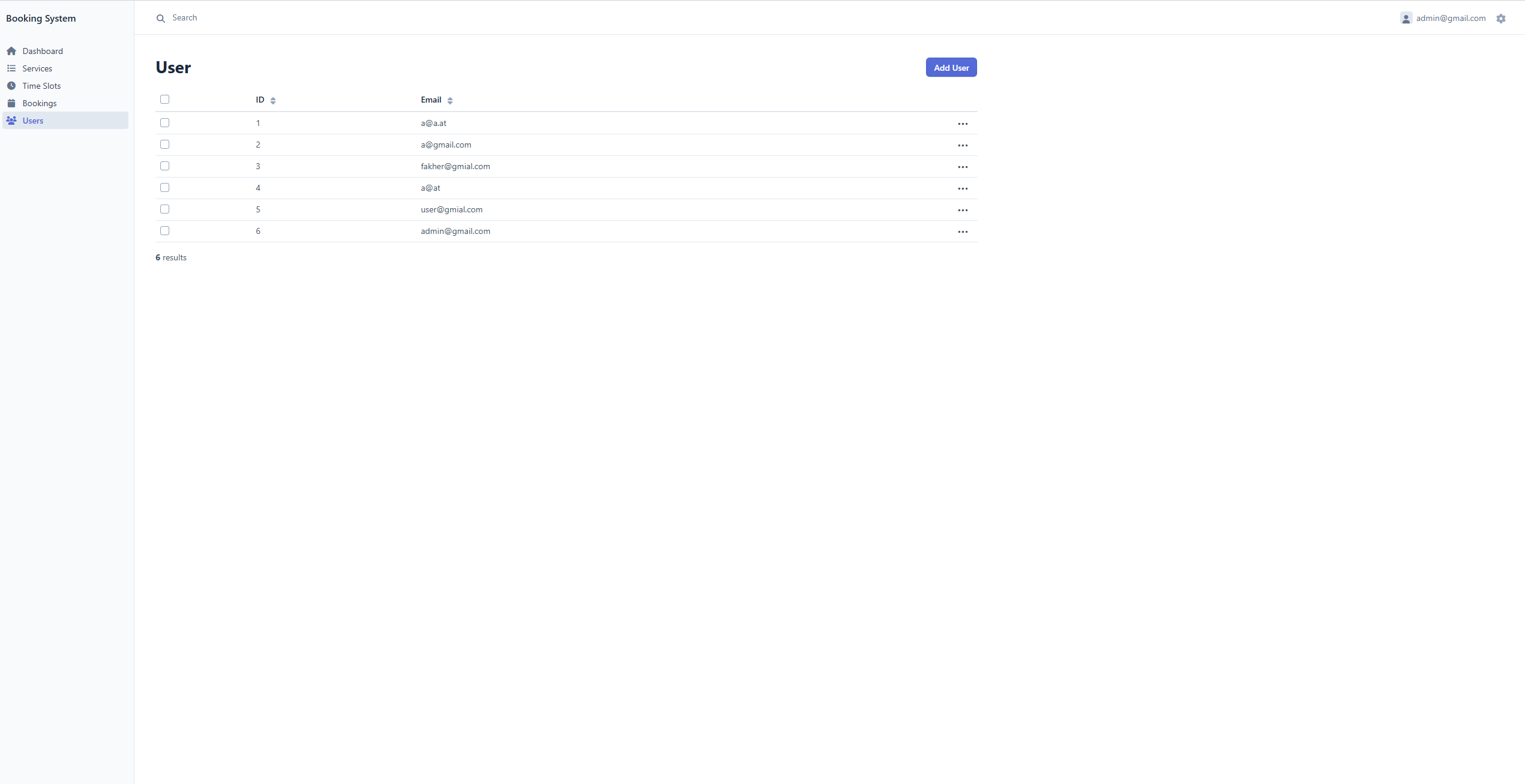Image resolution: width=1525 pixels, height=784 pixels.
Task: Open actions menu for user@gmial.com
Action: coord(963,210)
